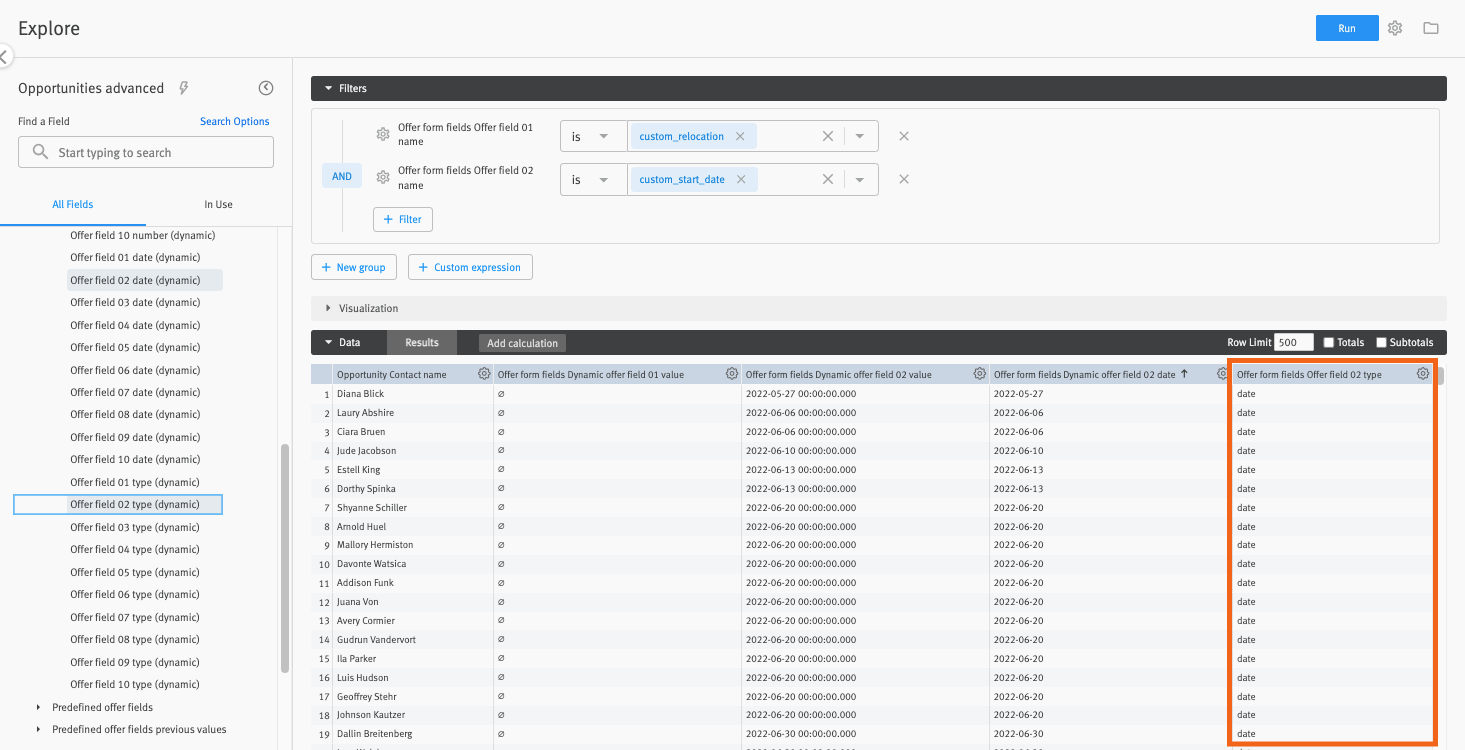
Task: Expand Predefined offer fields previous values group
Action: pos(39,729)
